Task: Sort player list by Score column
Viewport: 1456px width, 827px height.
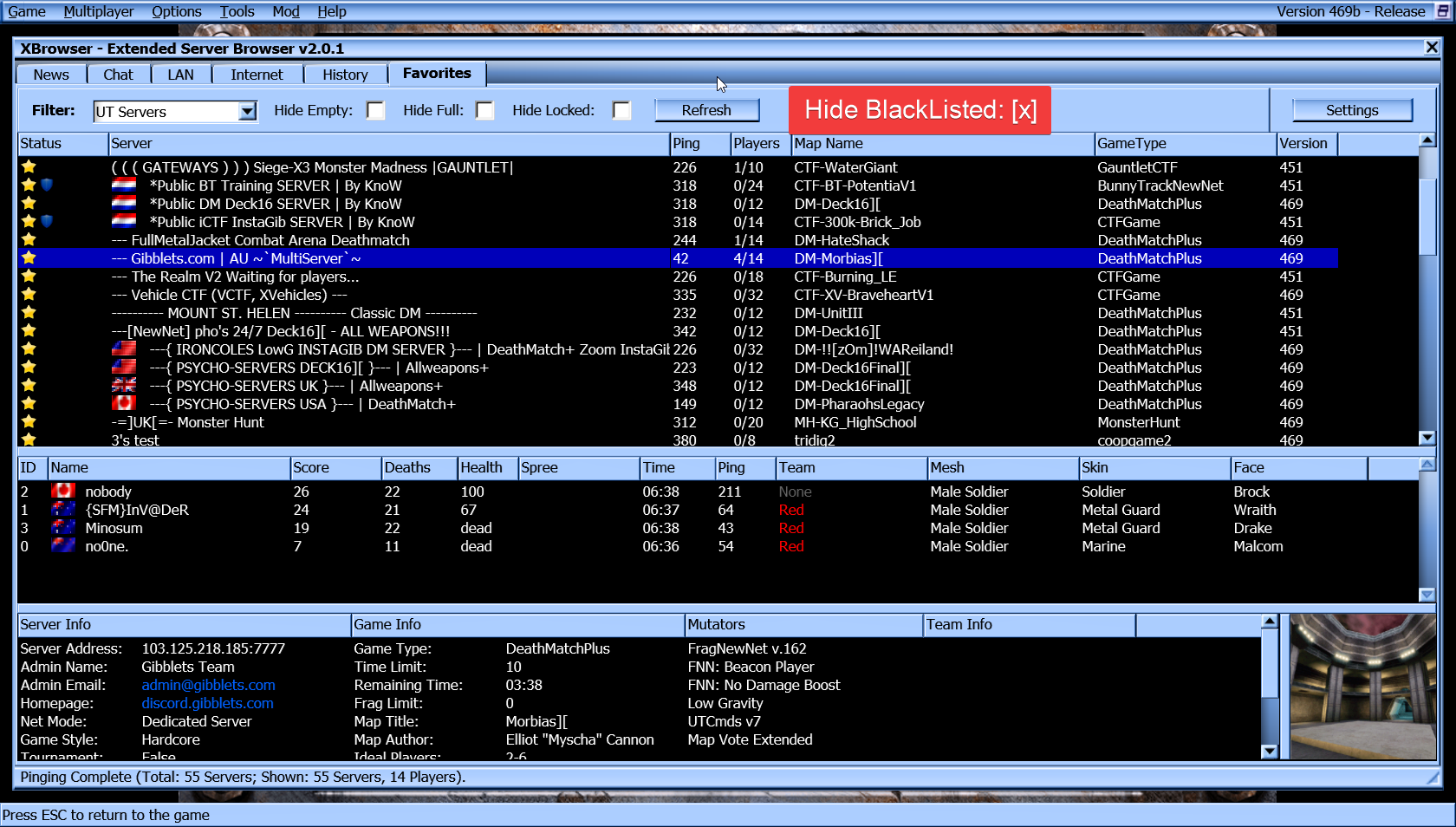Action: click(335, 468)
